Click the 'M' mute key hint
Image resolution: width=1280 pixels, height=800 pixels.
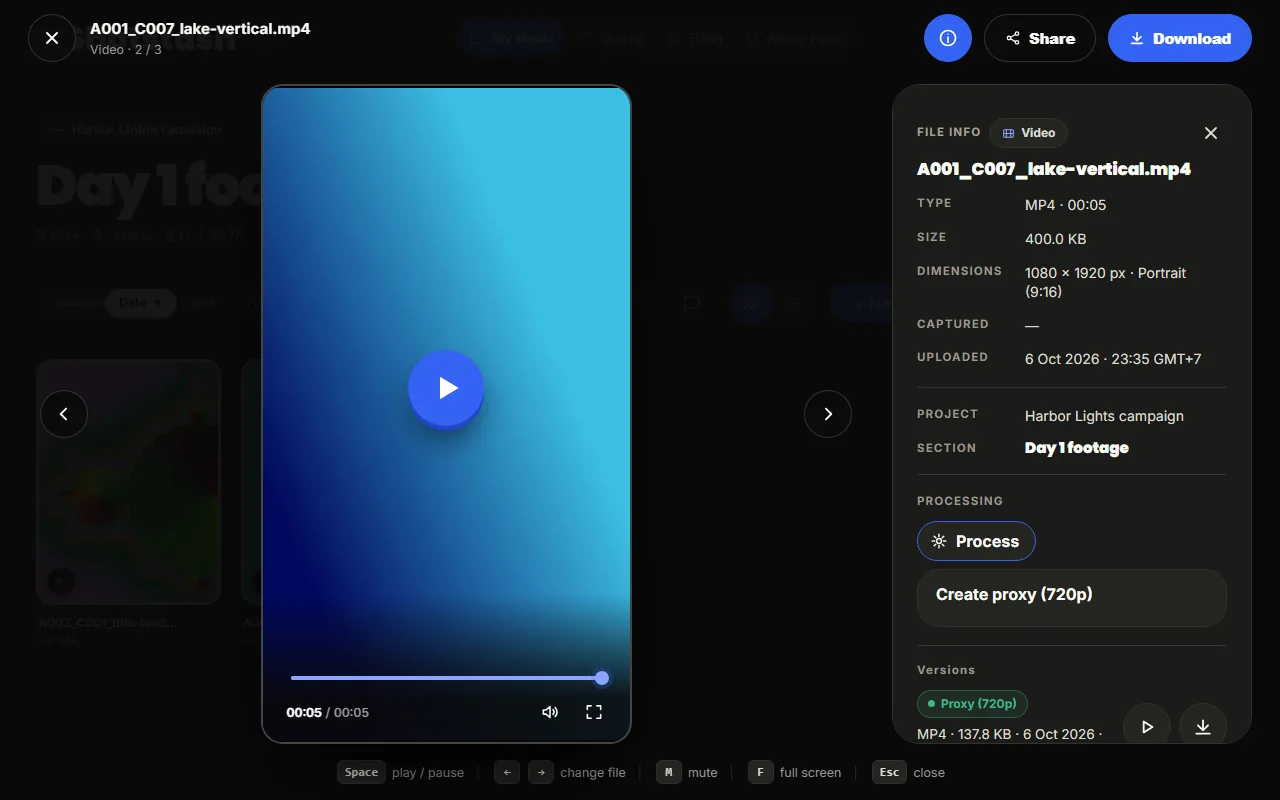pyautogui.click(x=669, y=772)
